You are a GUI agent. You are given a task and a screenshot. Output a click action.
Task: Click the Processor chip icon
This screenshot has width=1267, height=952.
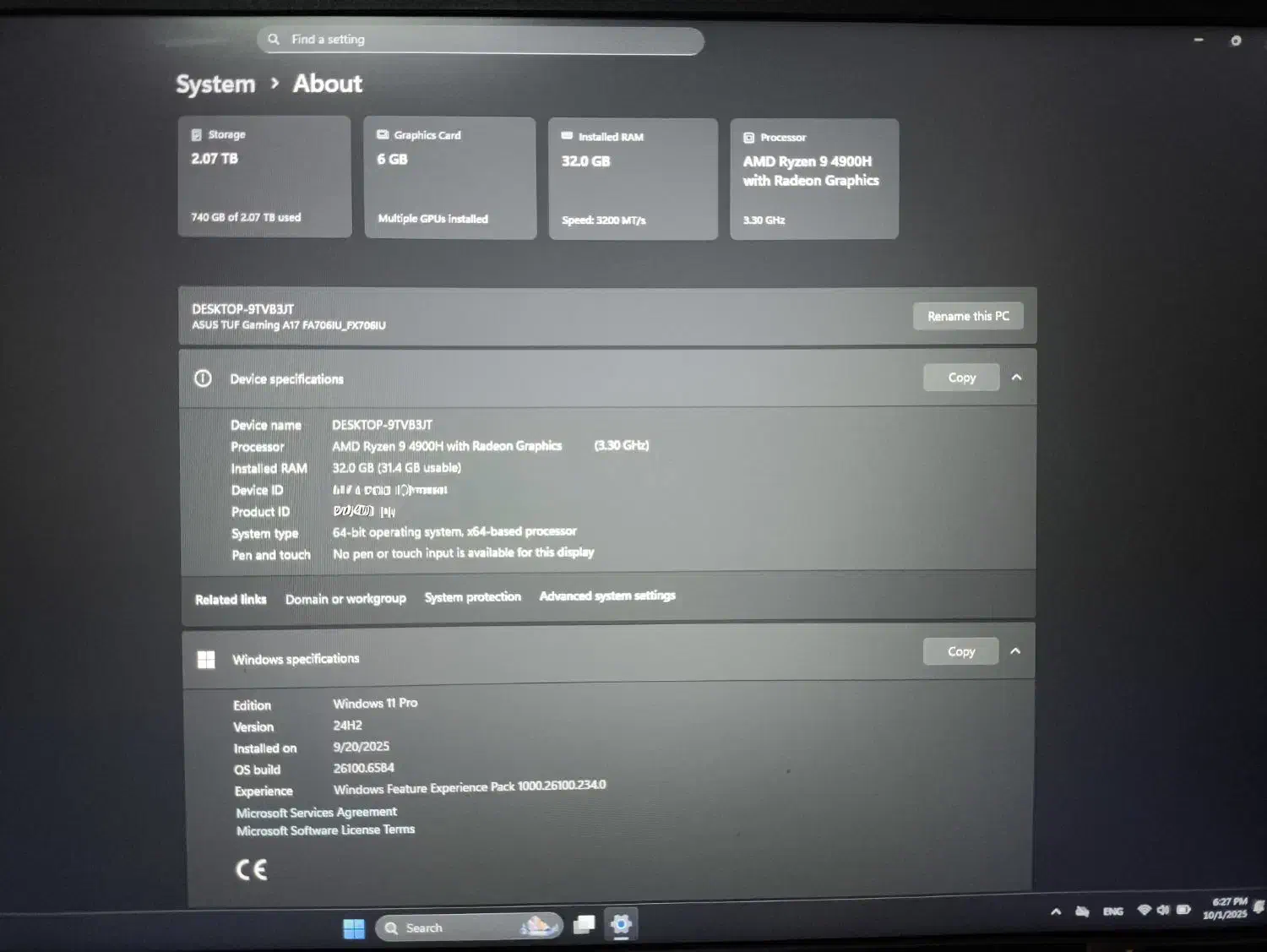pos(748,138)
